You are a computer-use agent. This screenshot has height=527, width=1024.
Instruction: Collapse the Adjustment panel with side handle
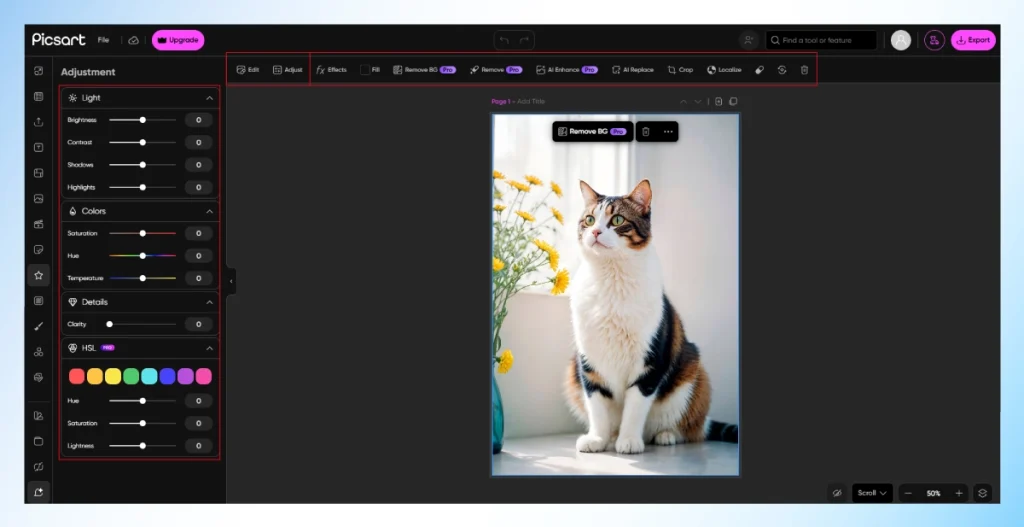click(x=231, y=281)
